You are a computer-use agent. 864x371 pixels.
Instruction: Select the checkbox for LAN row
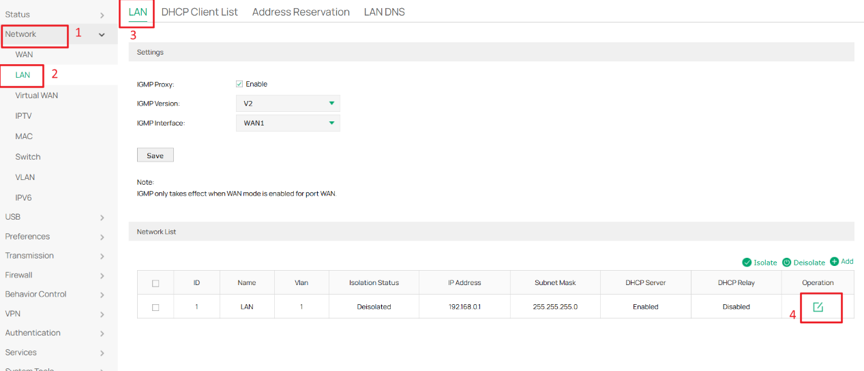155,307
